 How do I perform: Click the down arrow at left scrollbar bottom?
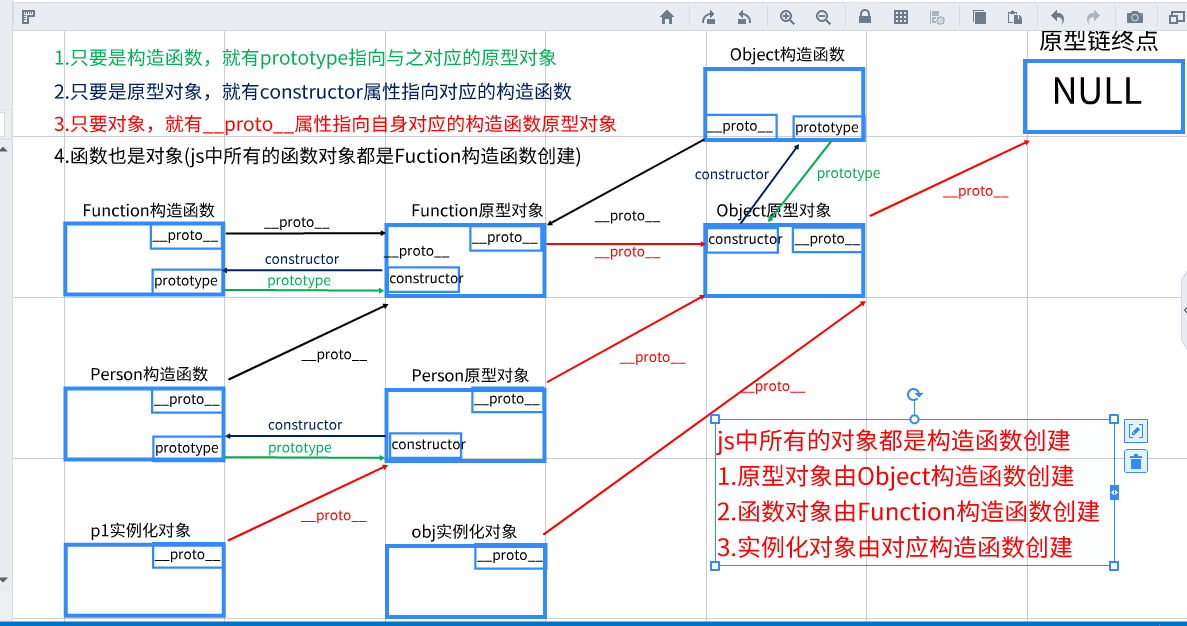coord(3,580)
